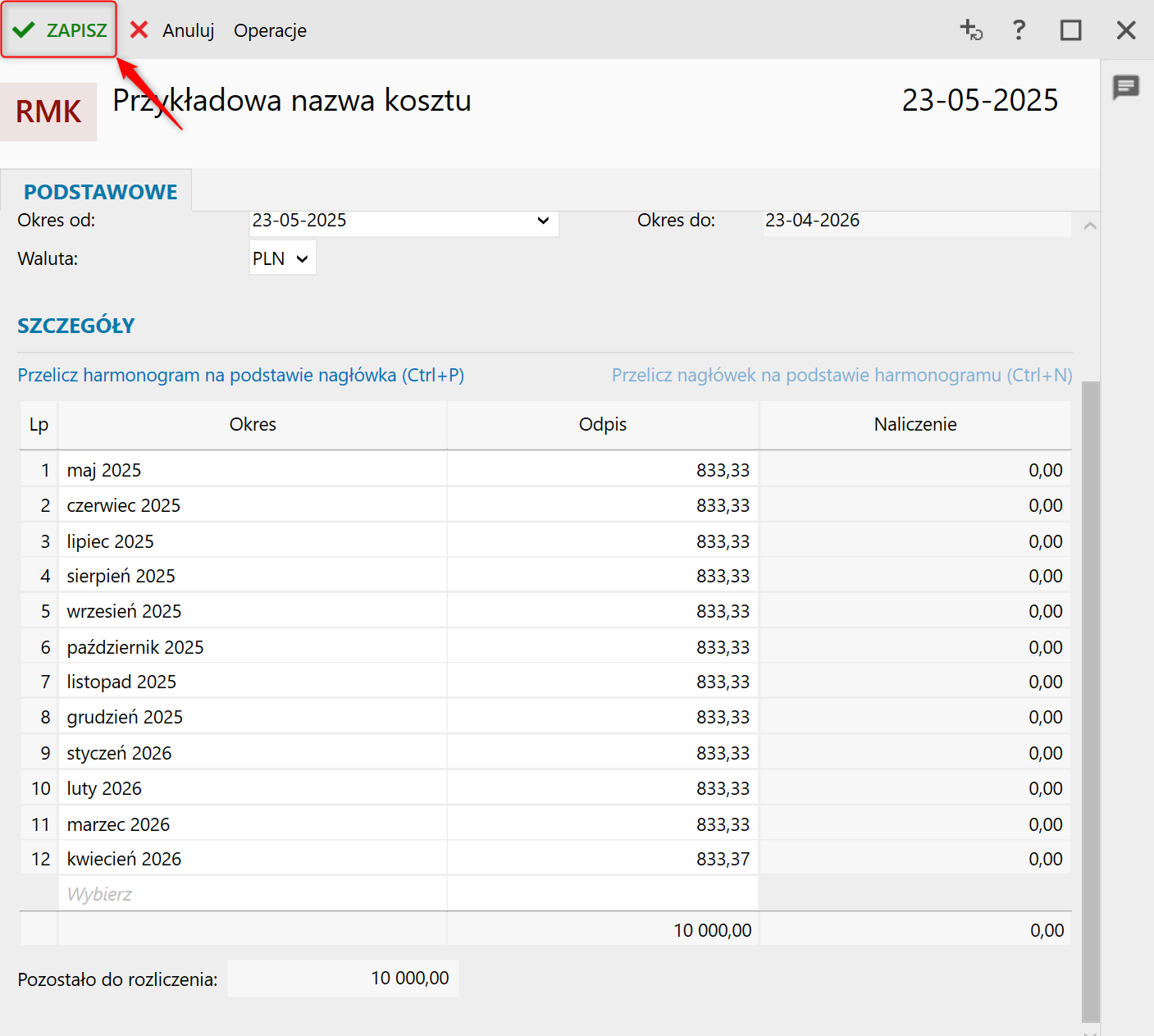Open the comments speech bubble panel
1154x1036 pixels.
click(1126, 86)
